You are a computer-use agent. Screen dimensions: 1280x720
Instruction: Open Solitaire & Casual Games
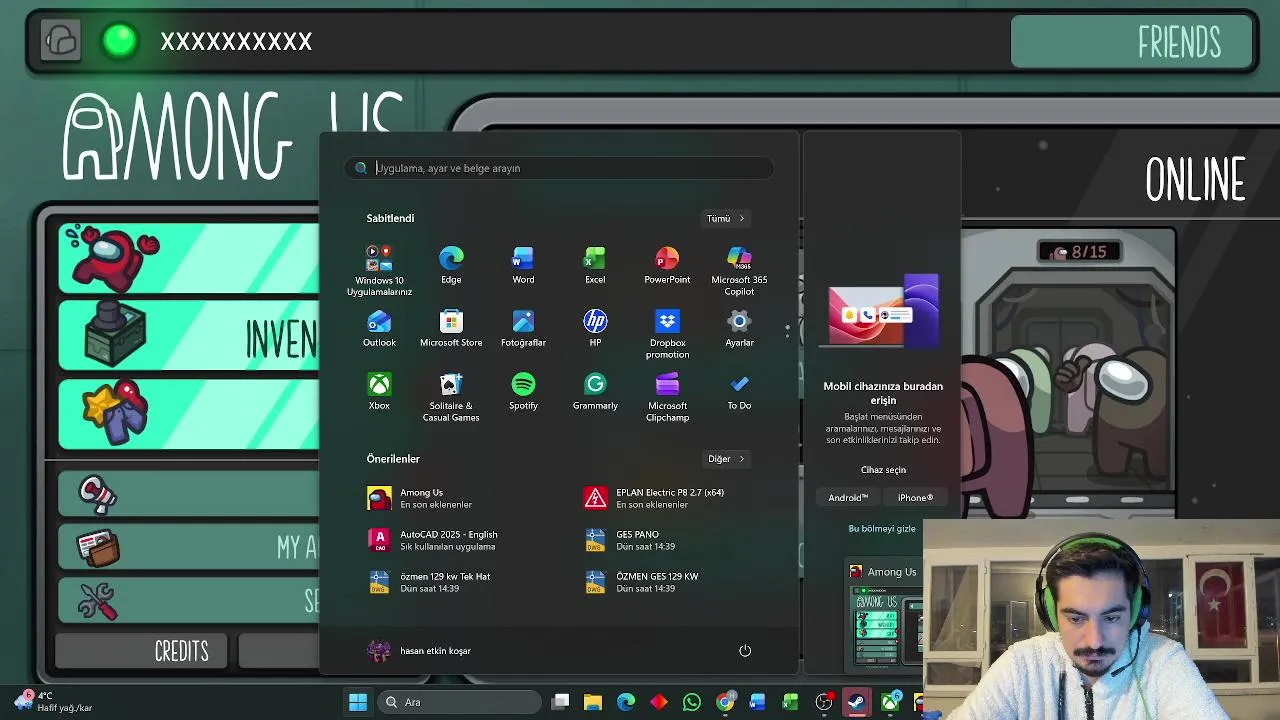[x=451, y=396]
